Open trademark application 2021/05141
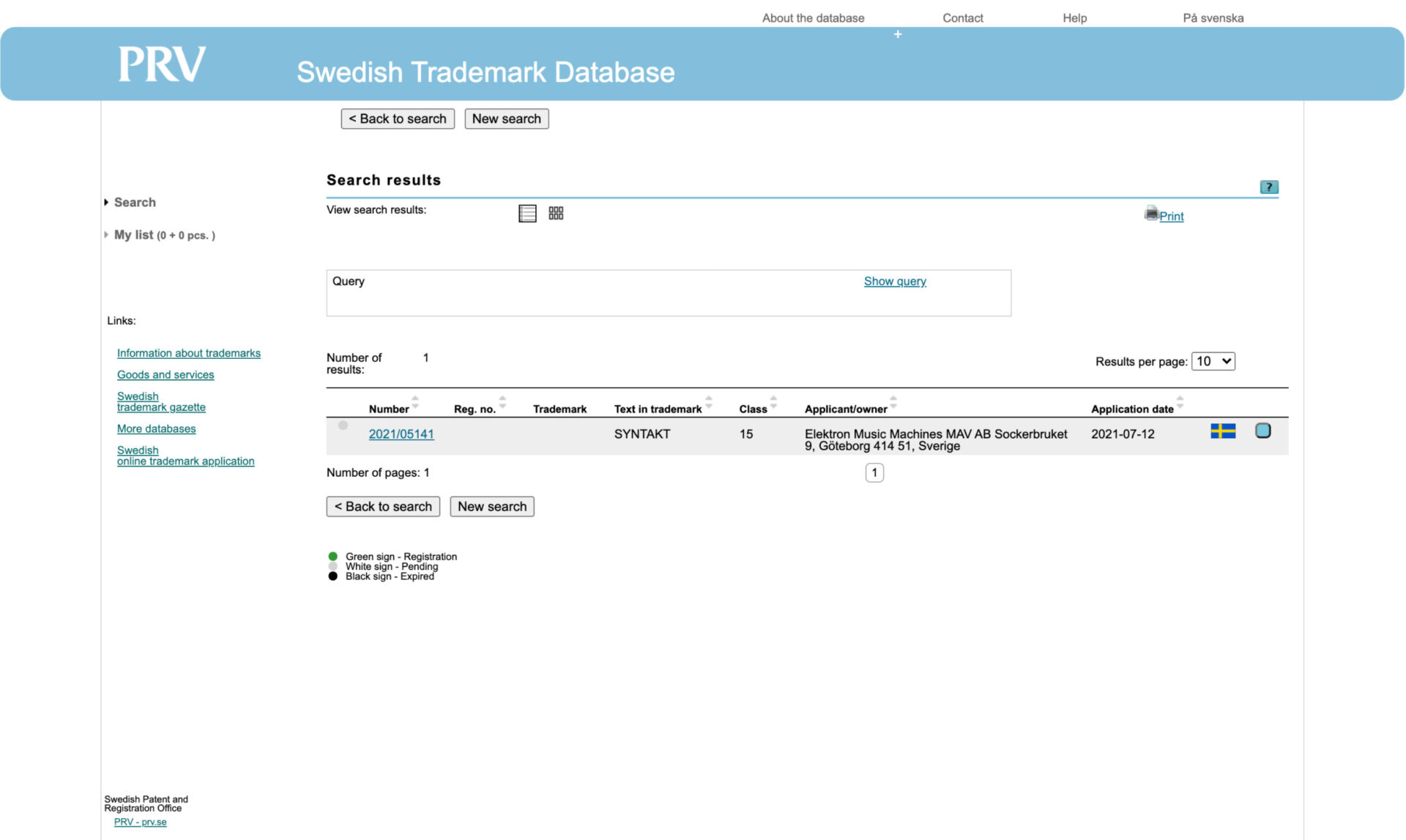The width and height of the screenshot is (1406, 840). (x=401, y=434)
